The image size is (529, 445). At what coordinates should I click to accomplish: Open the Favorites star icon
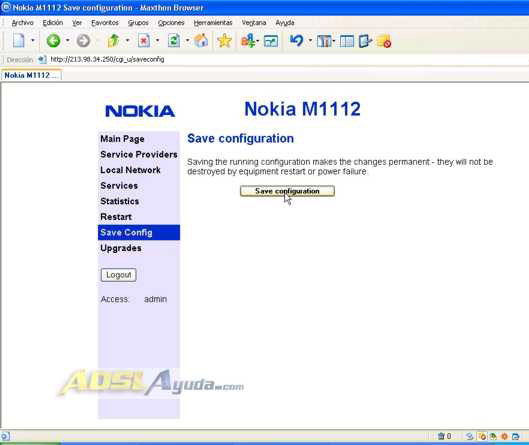224,41
